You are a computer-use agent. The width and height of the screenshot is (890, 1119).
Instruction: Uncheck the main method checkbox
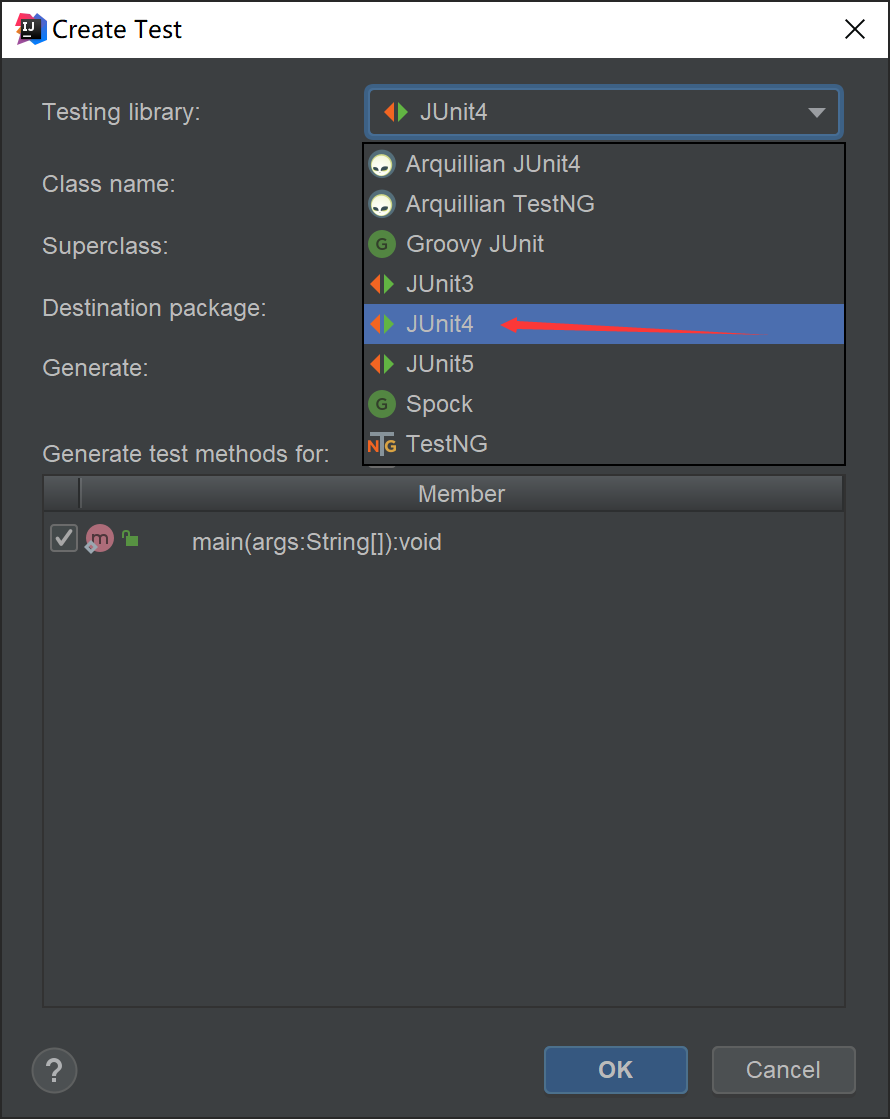(x=64, y=539)
